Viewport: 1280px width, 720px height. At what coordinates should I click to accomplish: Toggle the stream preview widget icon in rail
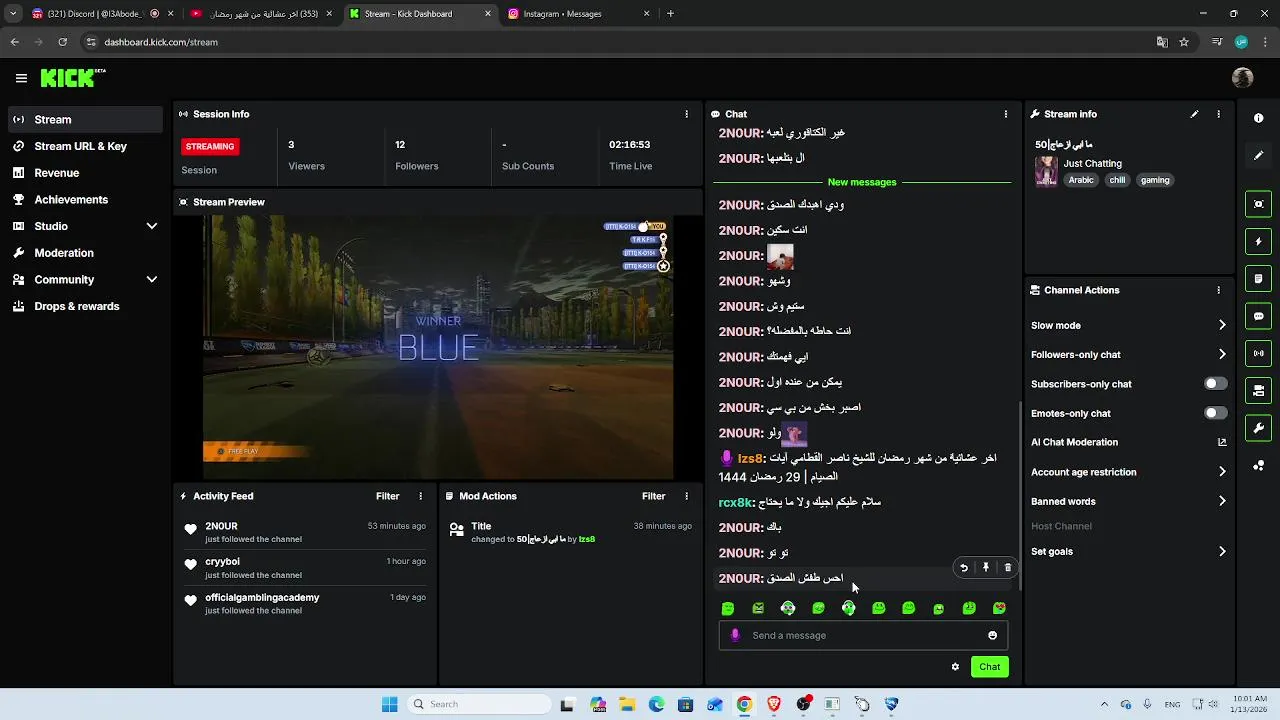click(x=1258, y=204)
